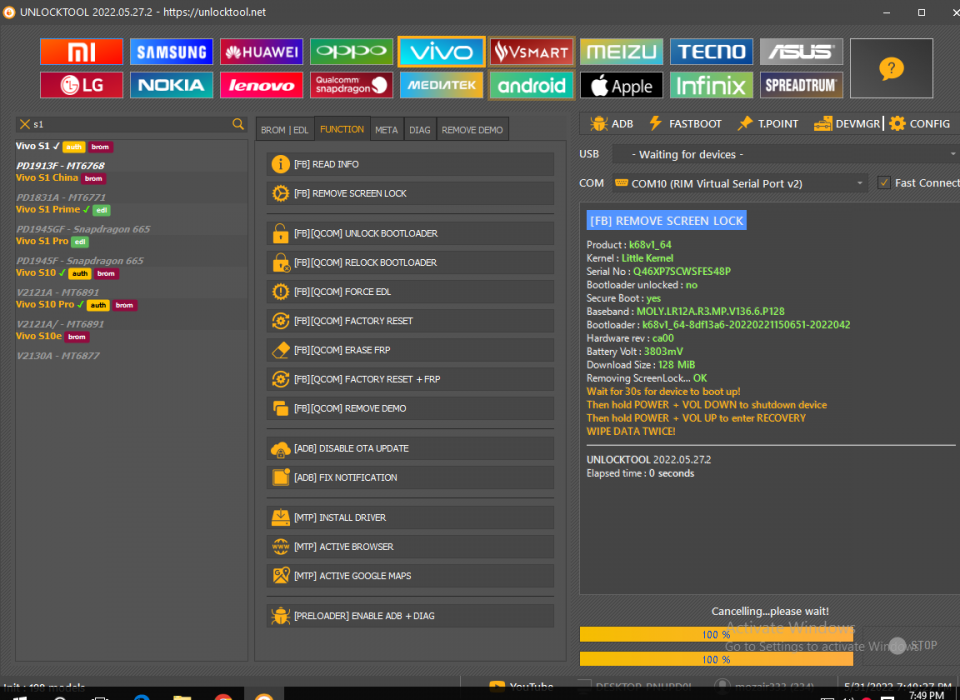Viewport: 960px width, 700px height.
Task: Click the model search field containing s1
Action: (x=131, y=124)
